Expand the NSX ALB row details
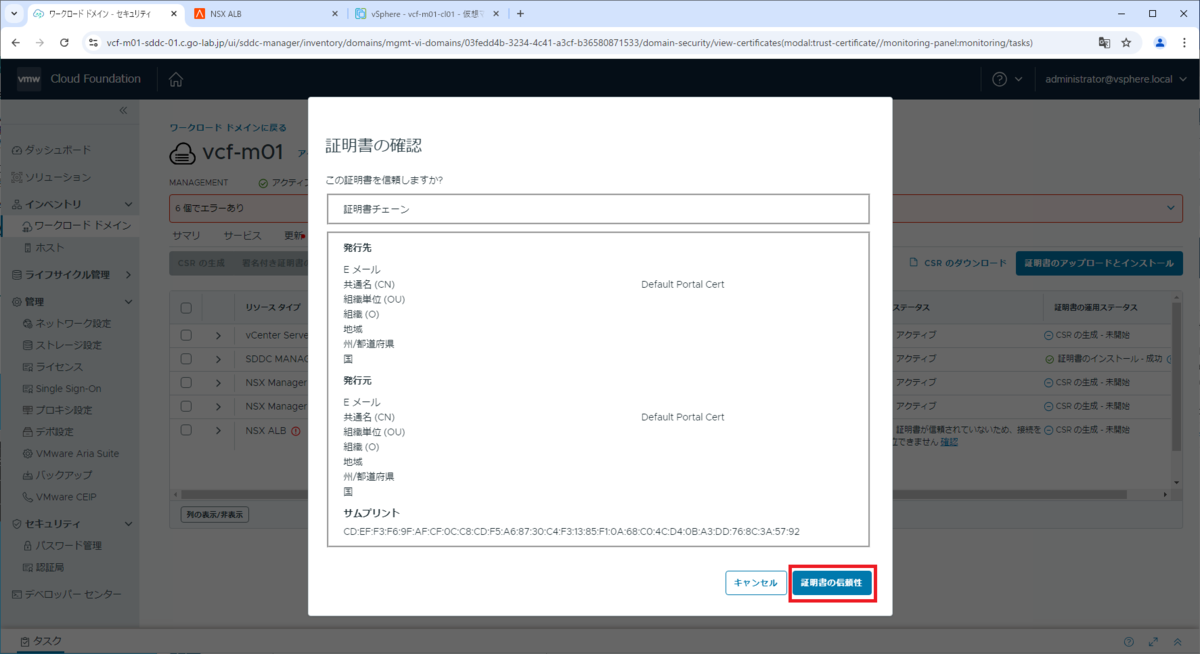Image resolution: width=1200 pixels, height=654 pixels. [x=217, y=431]
